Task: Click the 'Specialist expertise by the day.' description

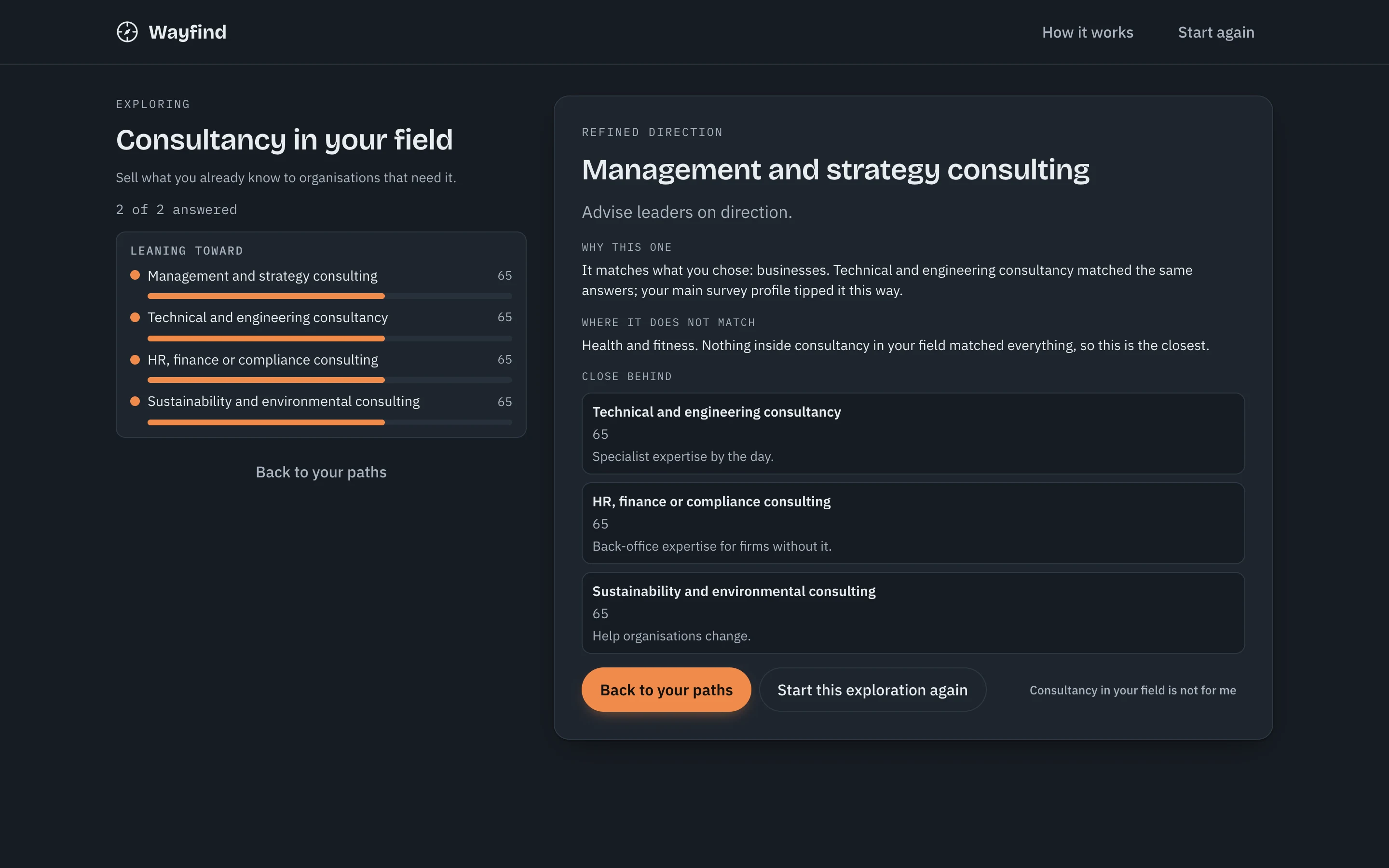Action: (x=683, y=456)
